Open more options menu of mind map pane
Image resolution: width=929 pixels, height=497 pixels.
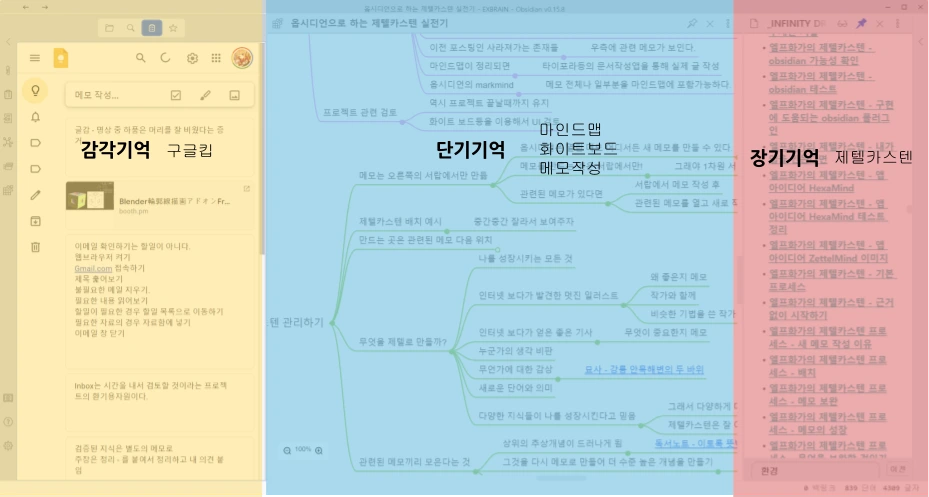pyautogui.click(x=728, y=24)
